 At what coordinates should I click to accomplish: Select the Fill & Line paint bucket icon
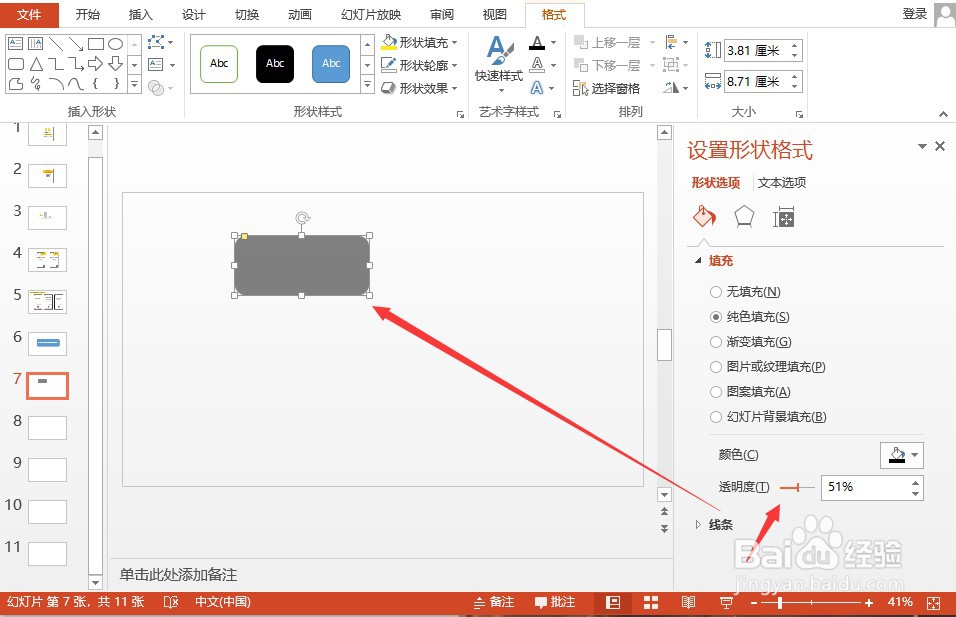pyautogui.click(x=704, y=216)
